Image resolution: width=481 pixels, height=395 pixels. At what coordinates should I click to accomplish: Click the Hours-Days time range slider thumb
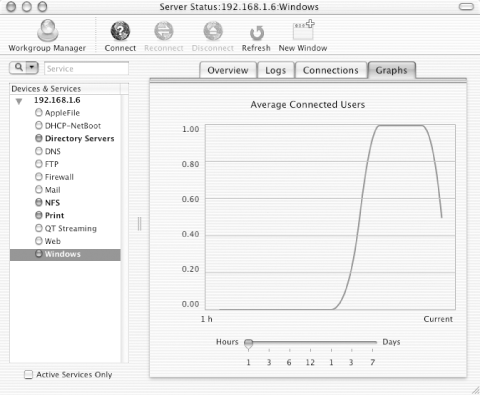click(x=248, y=344)
